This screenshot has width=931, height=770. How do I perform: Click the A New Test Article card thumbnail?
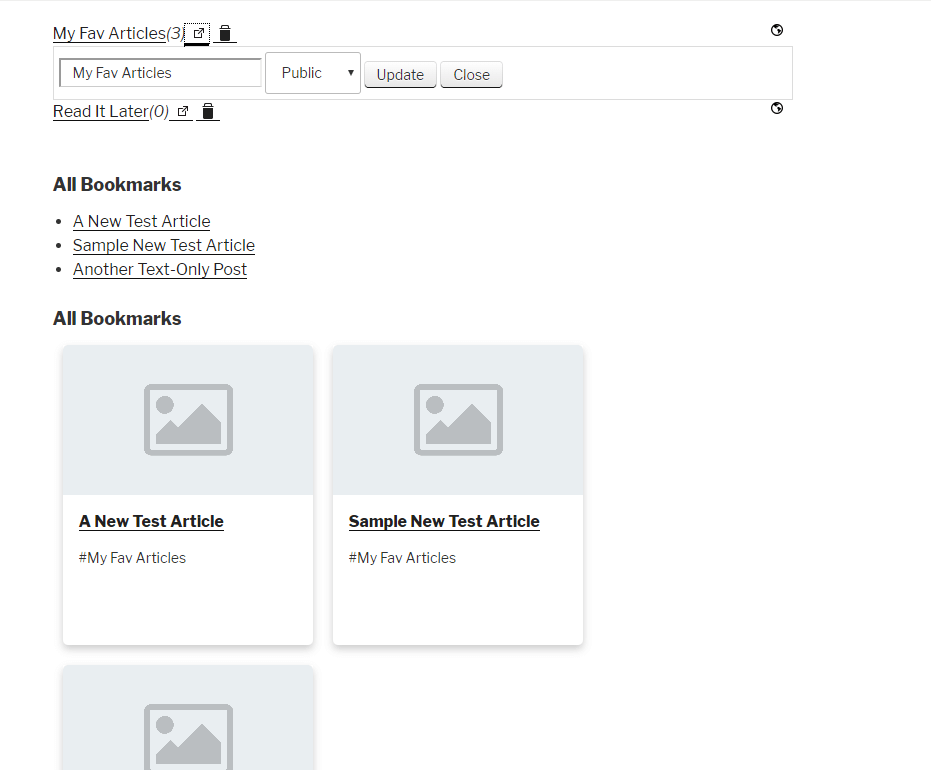(x=188, y=420)
